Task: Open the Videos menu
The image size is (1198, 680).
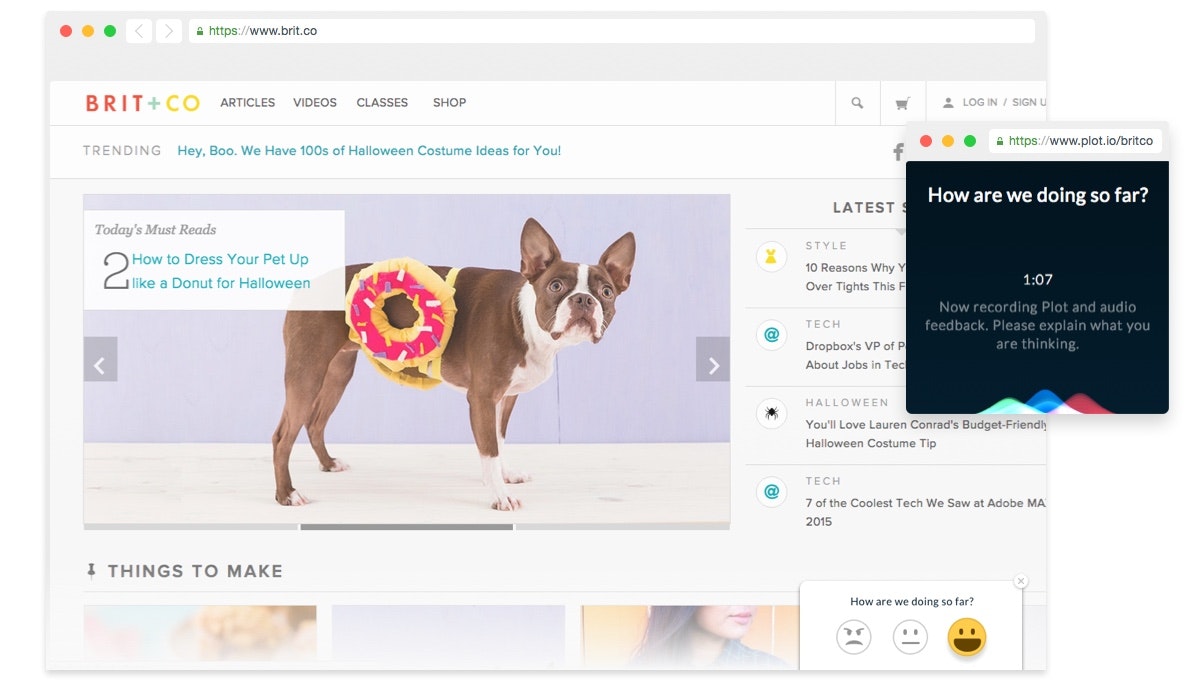Action: click(315, 102)
